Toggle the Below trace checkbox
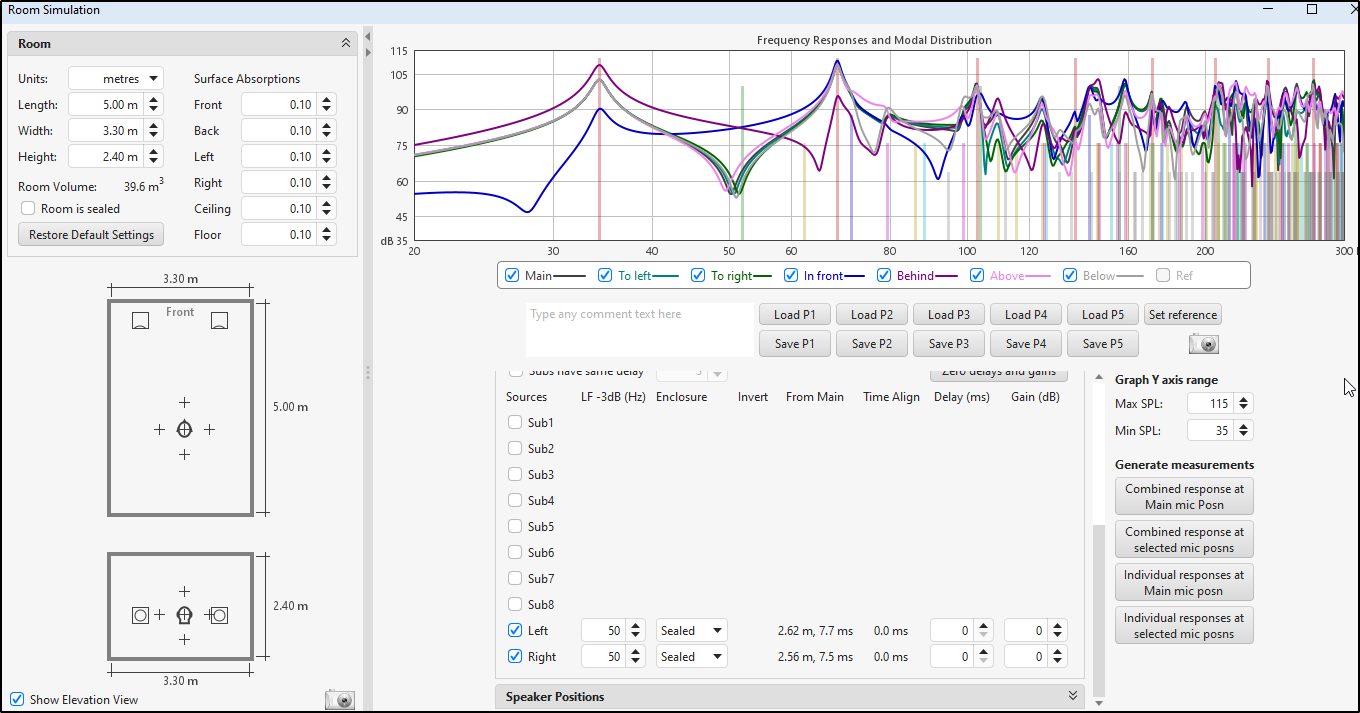 point(1070,275)
